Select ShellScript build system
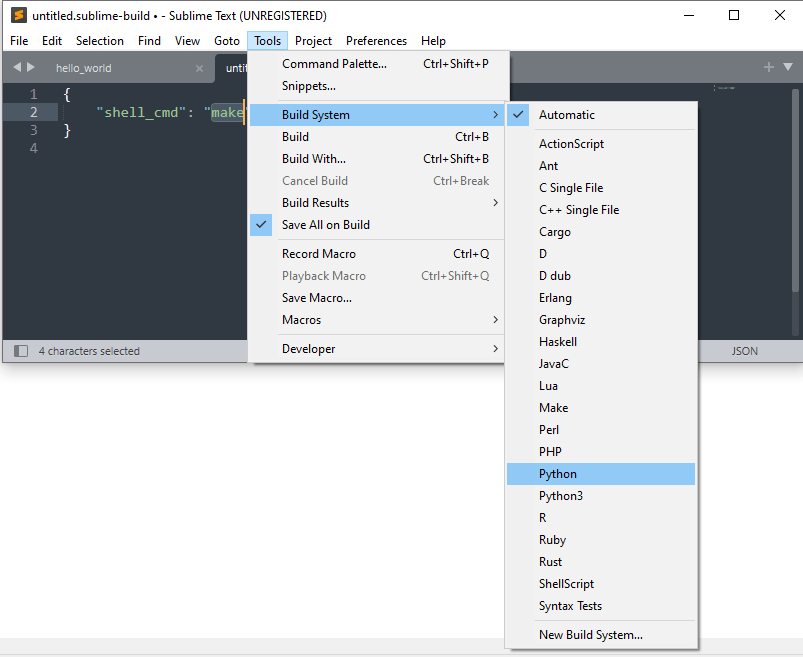 tap(601, 584)
